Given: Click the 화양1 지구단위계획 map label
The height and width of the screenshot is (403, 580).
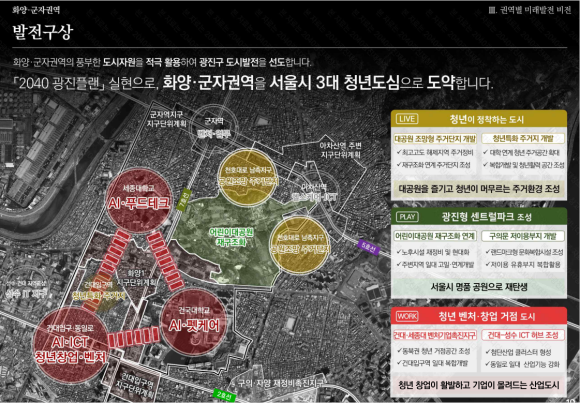Looking at the screenshot, I should [137, 278].
